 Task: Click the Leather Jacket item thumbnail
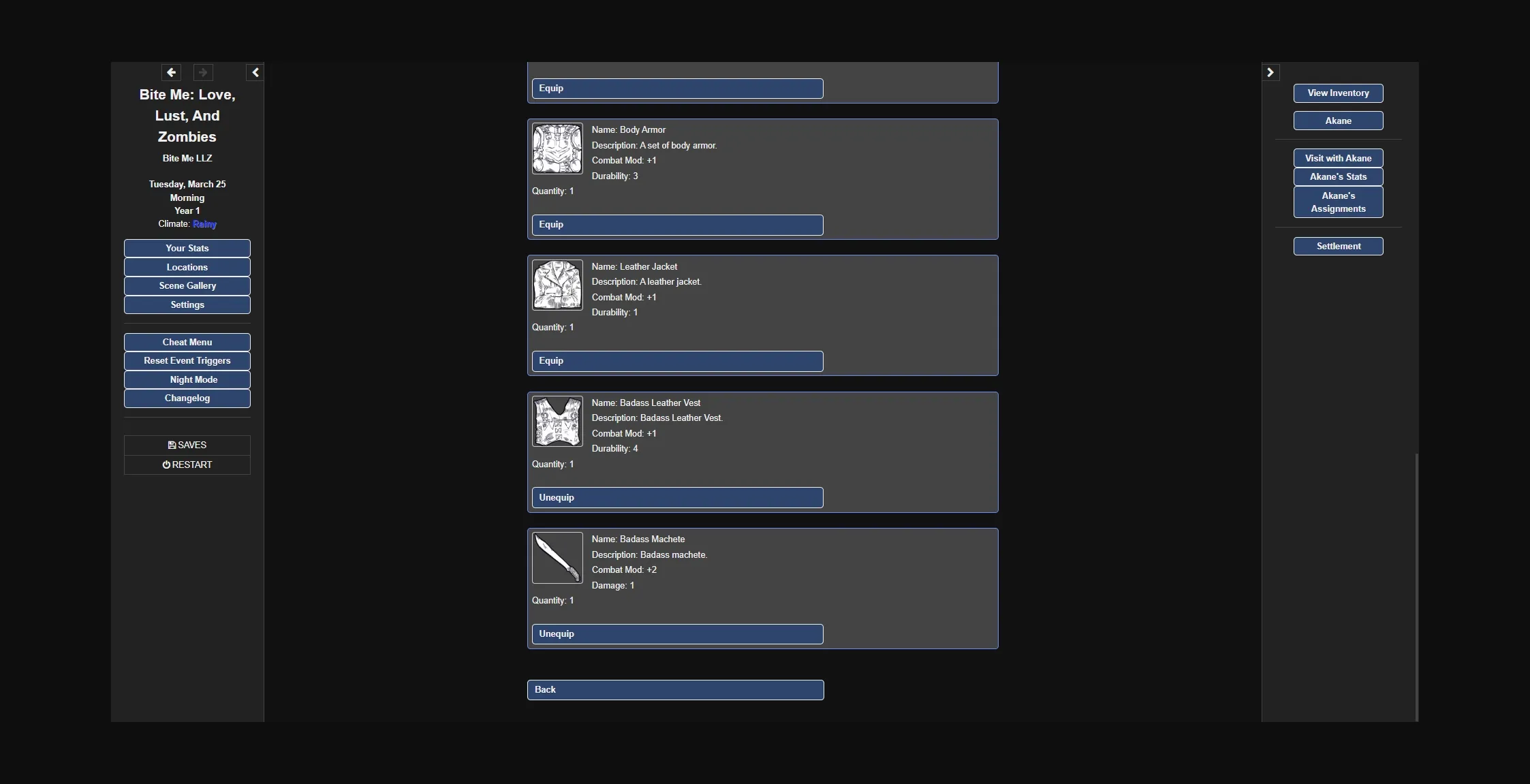[557, 285]
